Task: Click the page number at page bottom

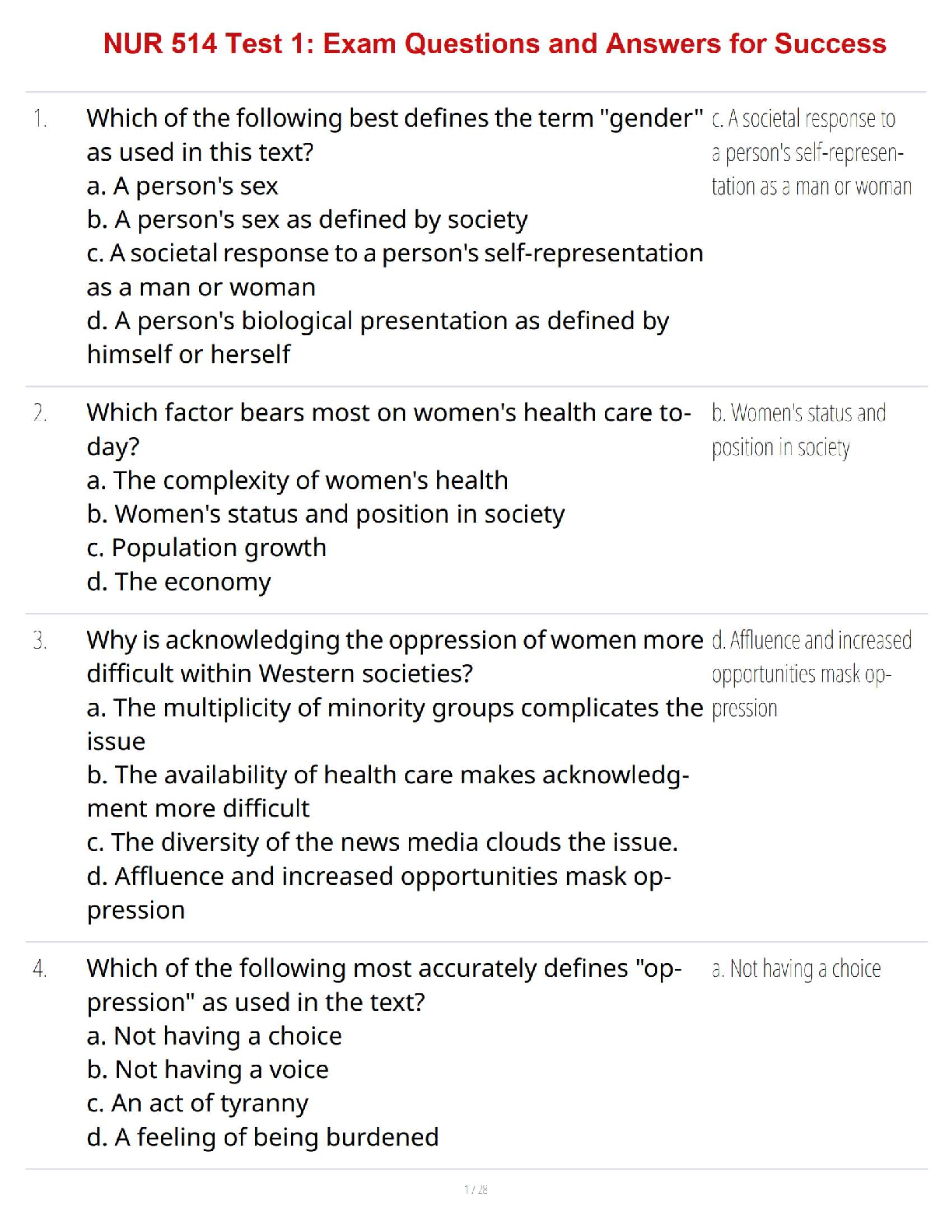Action: click(x=475, y=1189)
